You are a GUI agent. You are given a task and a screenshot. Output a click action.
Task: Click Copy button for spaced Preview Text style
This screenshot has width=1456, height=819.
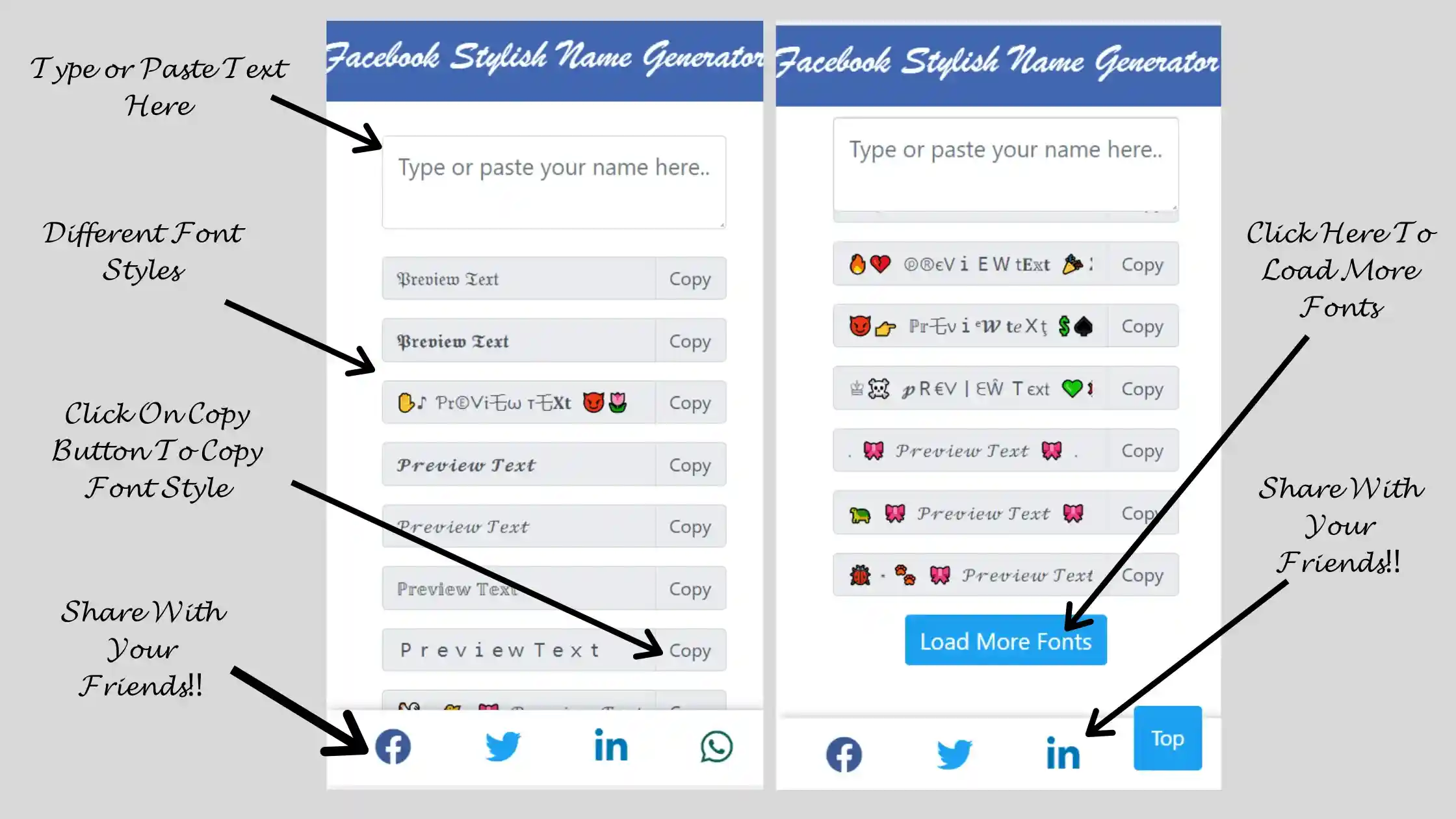690,650
